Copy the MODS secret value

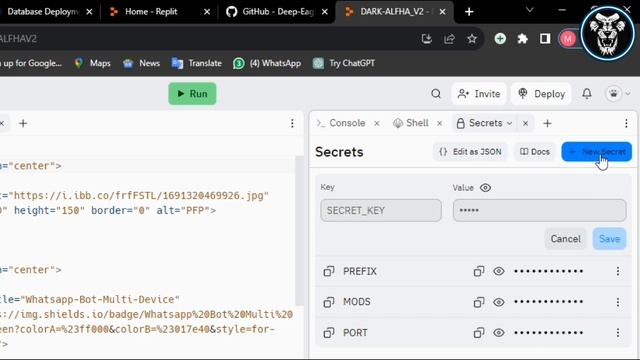pos(479,302)
